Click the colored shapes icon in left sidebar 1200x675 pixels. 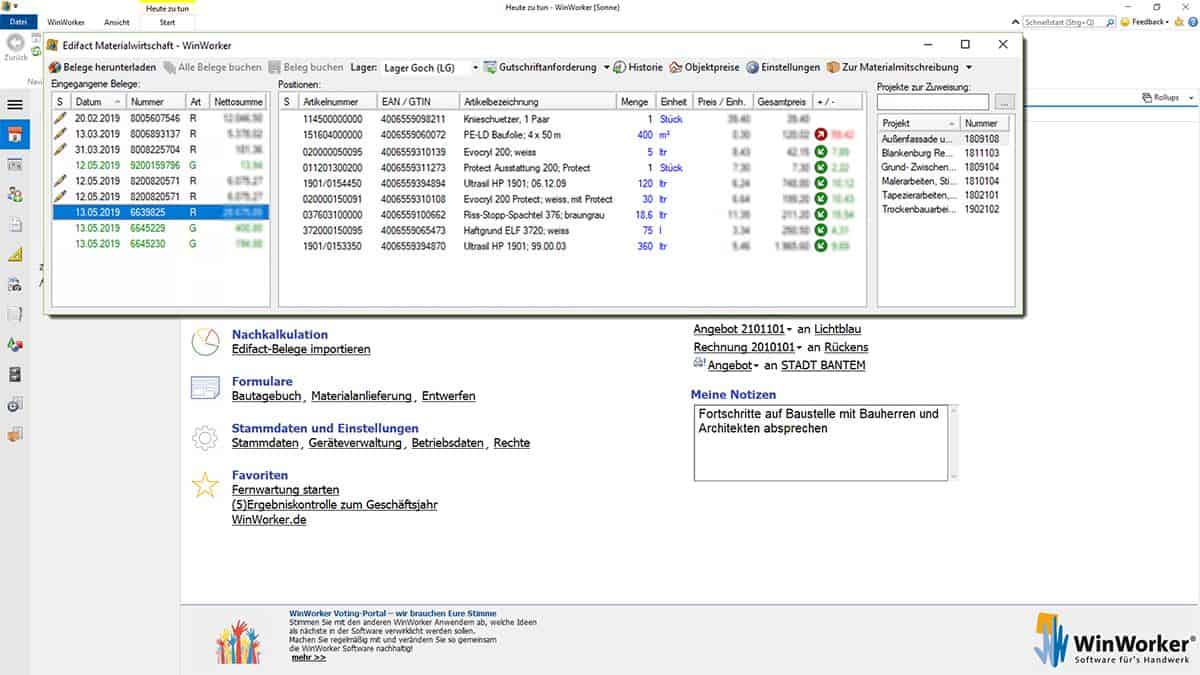point(14,344)
